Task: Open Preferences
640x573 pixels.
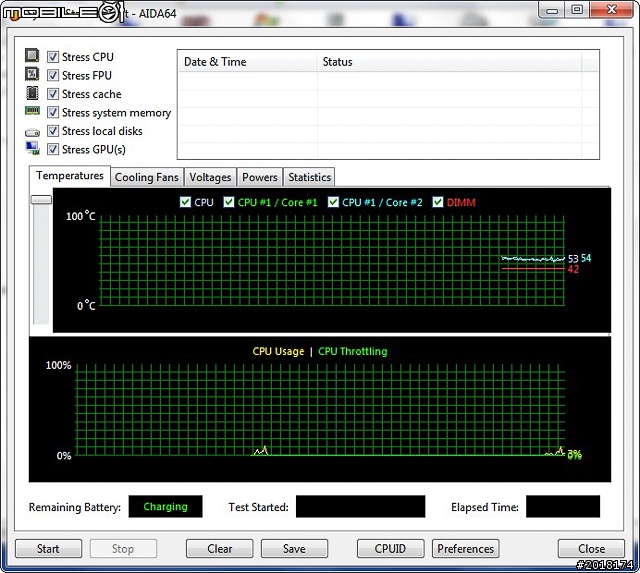Action: 466,549
